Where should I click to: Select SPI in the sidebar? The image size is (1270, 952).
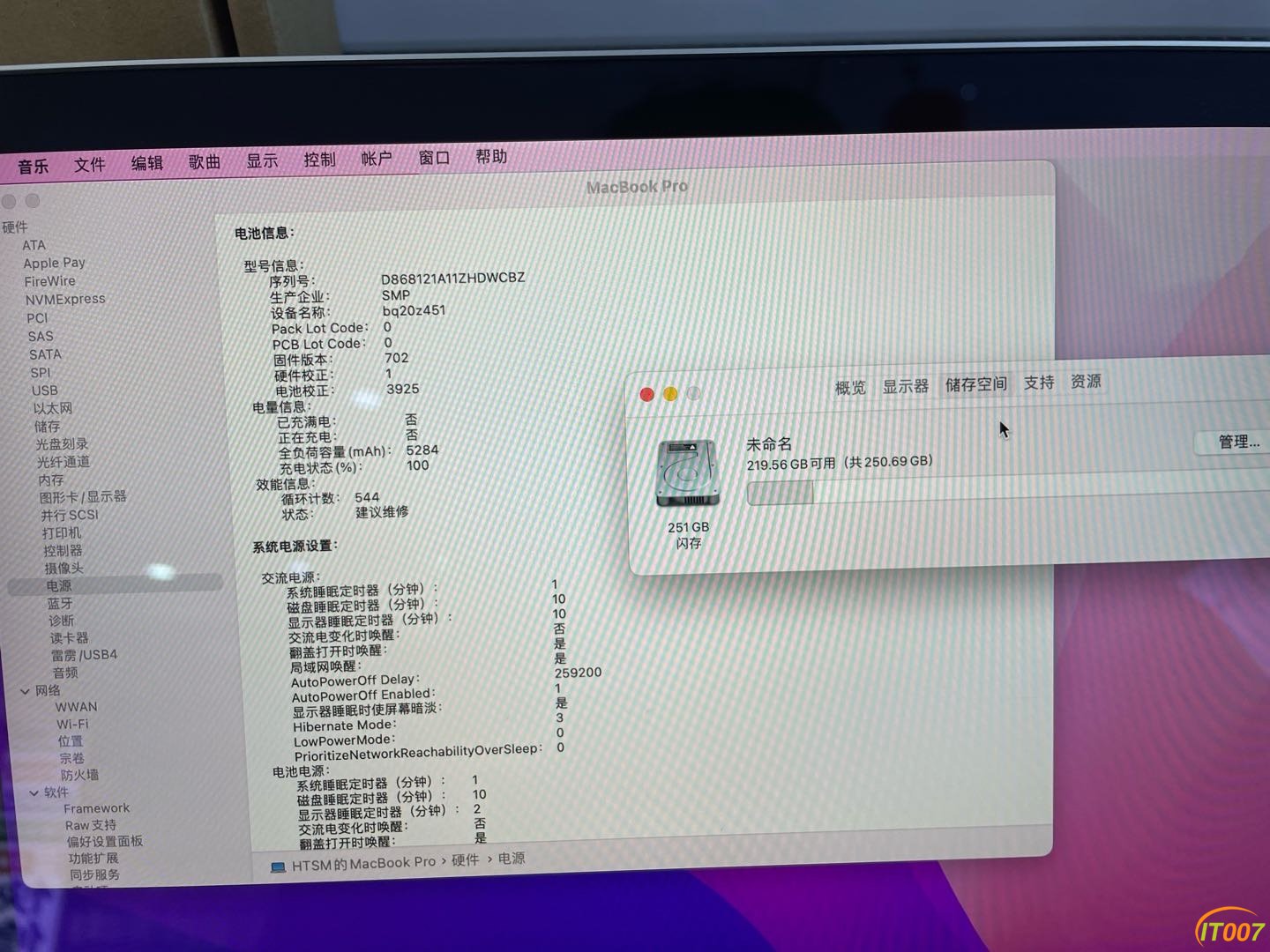click(41, 372)
